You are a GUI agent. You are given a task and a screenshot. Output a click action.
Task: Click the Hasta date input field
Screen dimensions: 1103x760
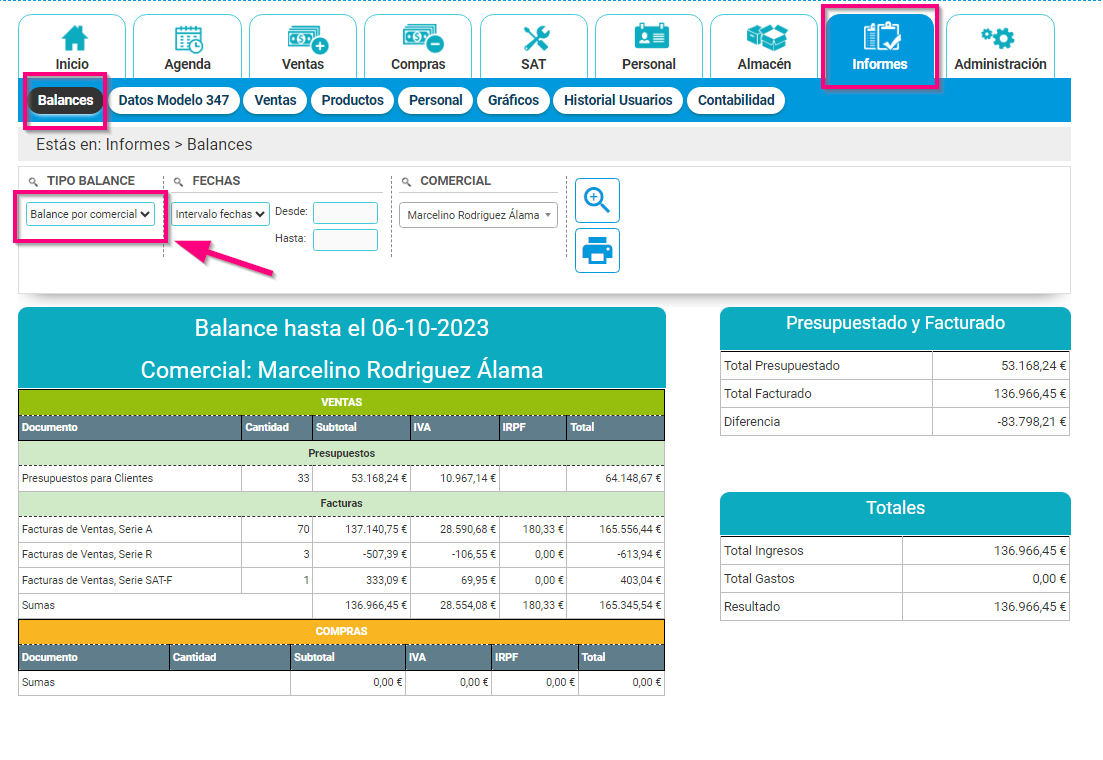tap(344, 240)
